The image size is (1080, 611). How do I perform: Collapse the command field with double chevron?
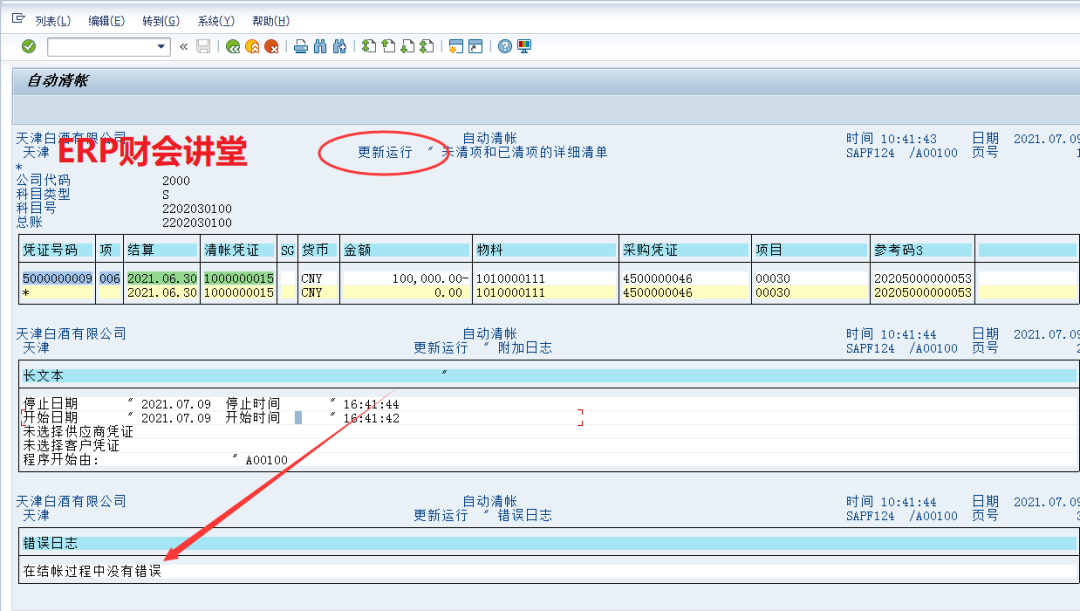184,46
